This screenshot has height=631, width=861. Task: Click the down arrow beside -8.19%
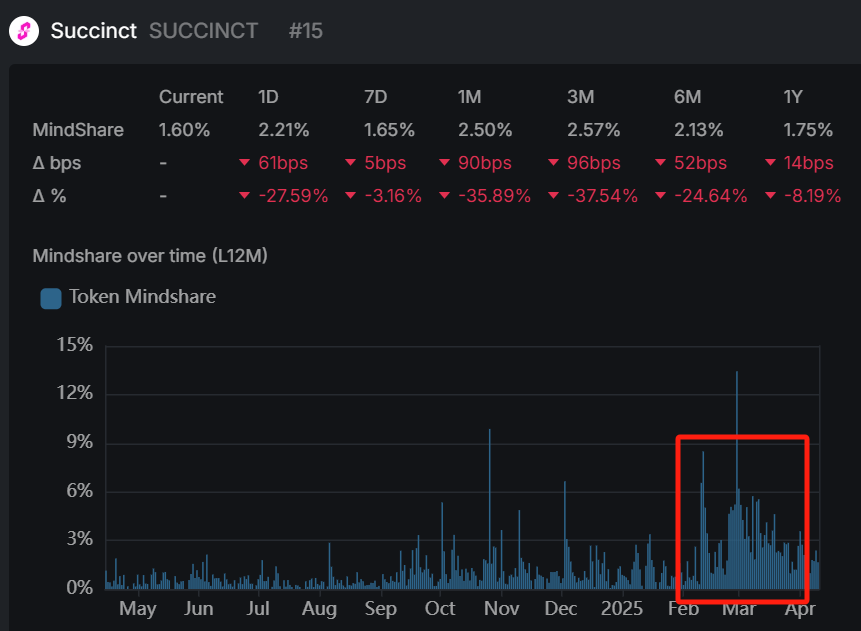point(770,196)
